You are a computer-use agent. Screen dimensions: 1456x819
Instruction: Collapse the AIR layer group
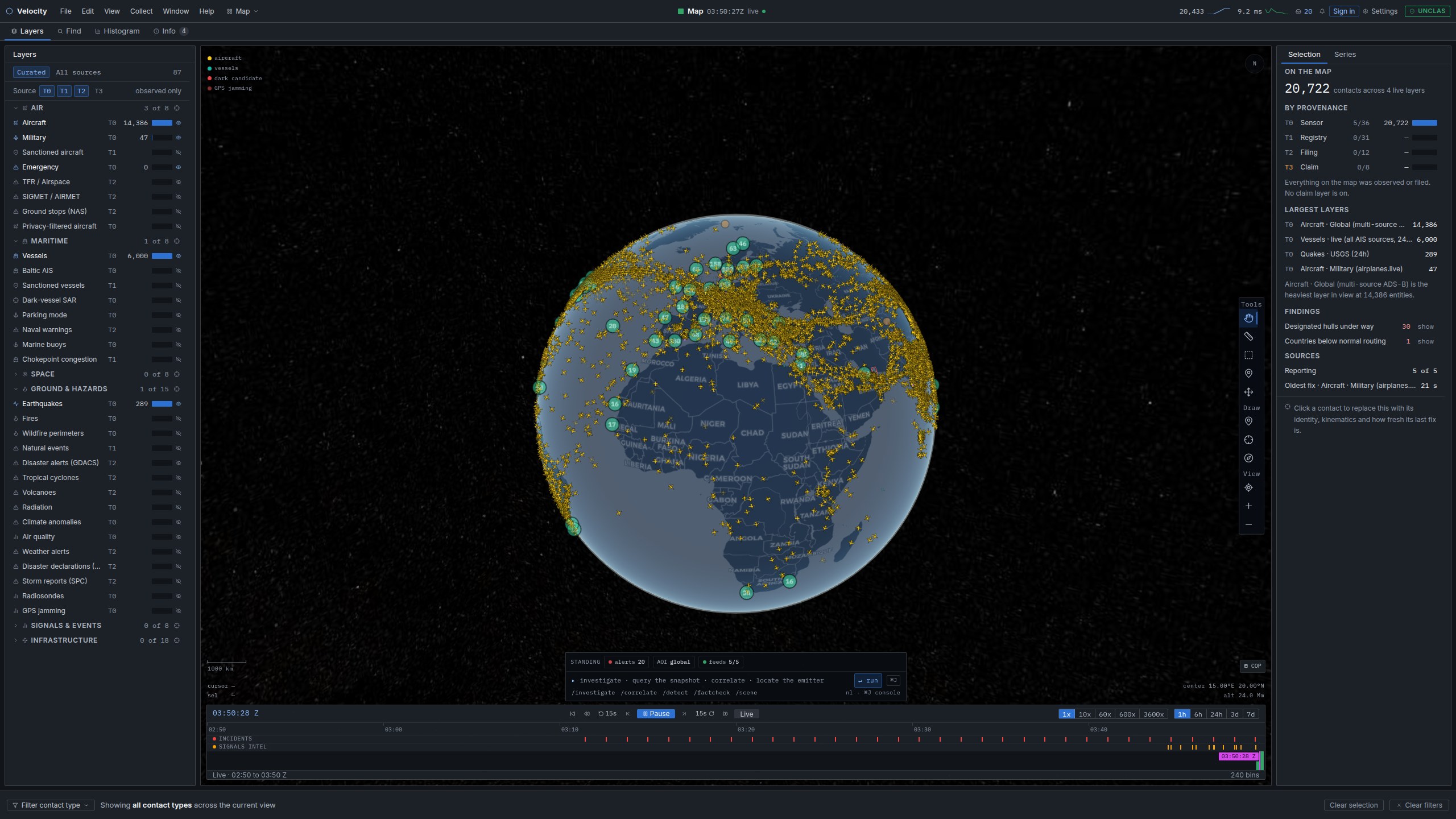tap(15, 108)
